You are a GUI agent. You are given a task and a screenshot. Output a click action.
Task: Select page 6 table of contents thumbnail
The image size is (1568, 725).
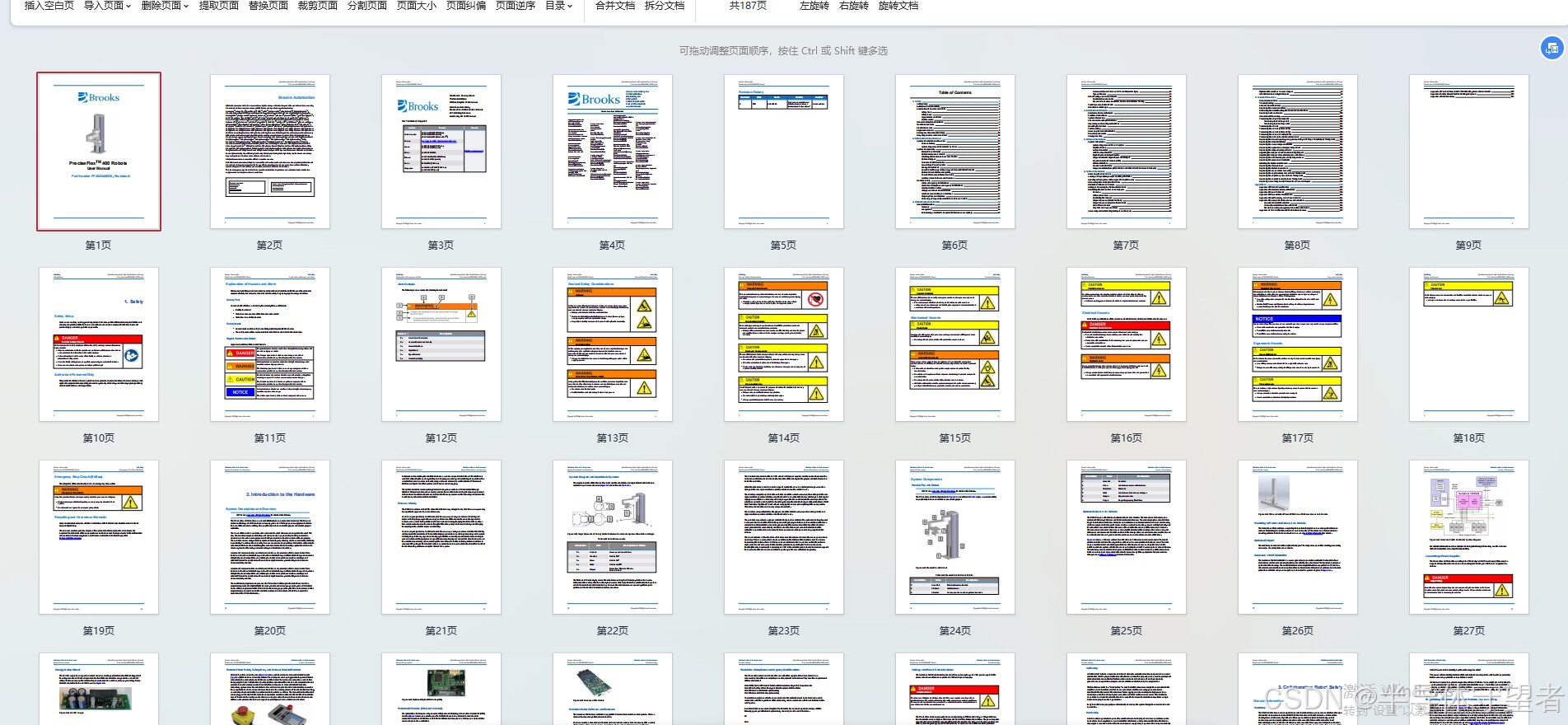(955, 152)
